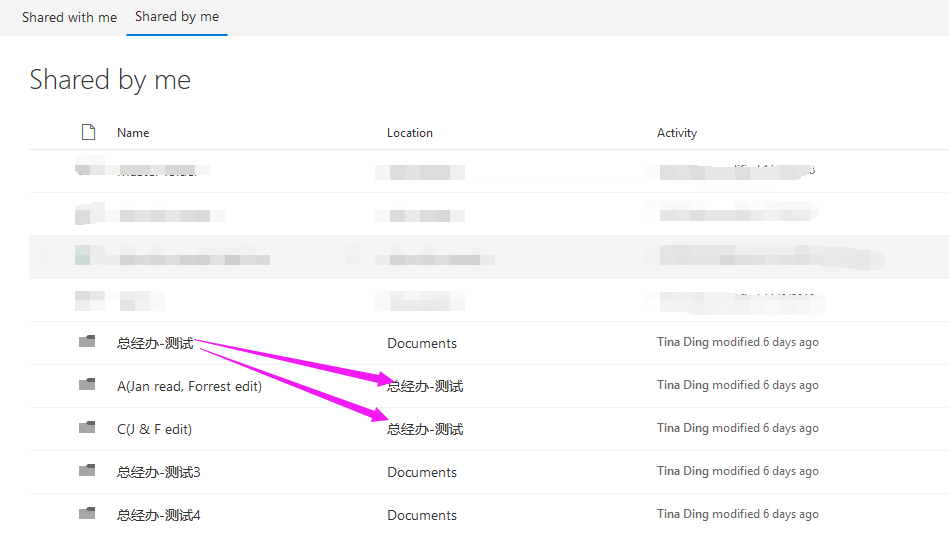Go to 总经办-测试 location of C folder
Viewport: 949px width, 533px height.
coord(425,429)
